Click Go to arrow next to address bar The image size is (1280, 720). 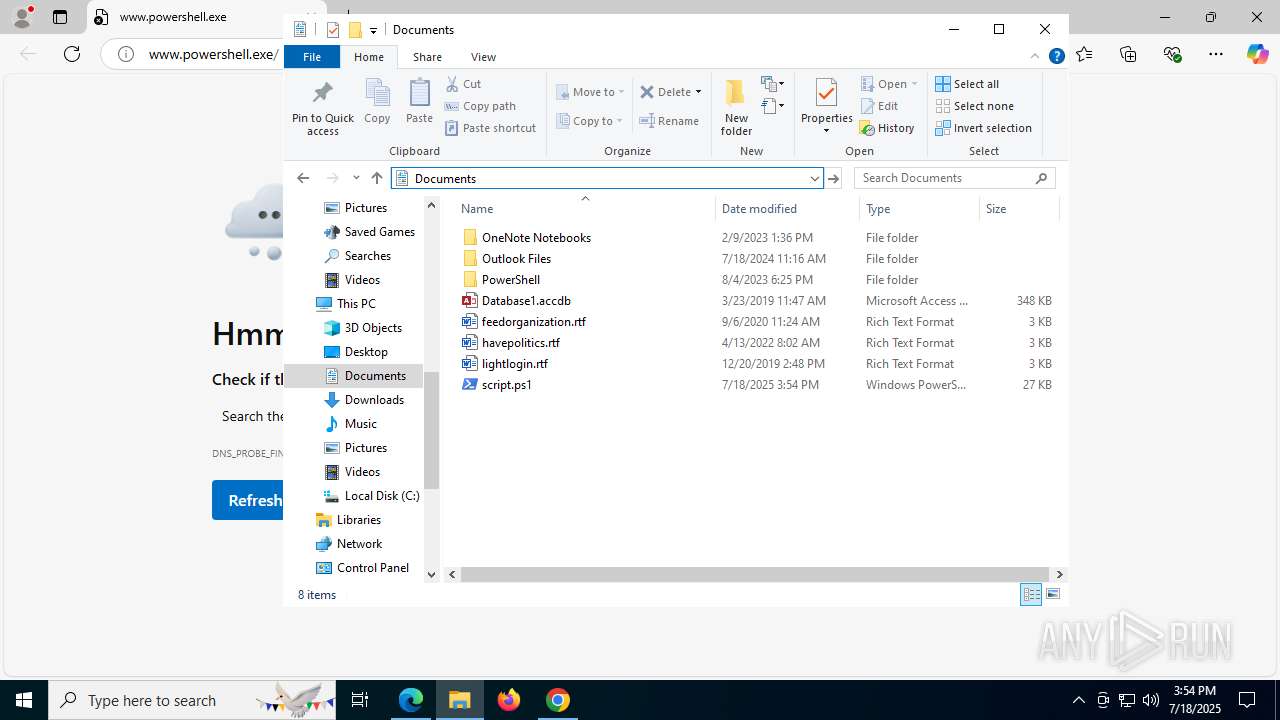click(834, 178)
